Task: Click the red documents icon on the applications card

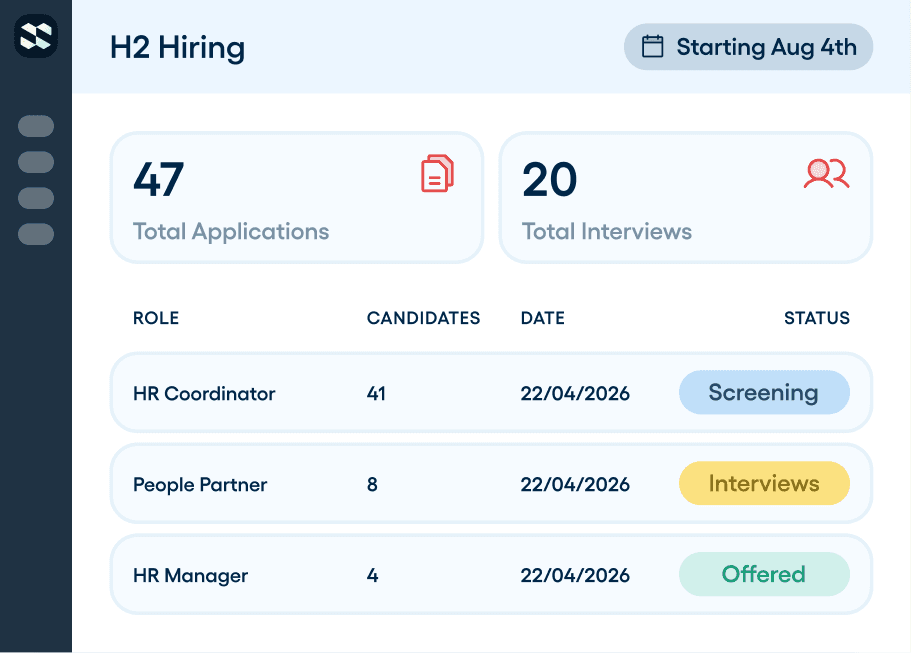Action: (437, 173)
